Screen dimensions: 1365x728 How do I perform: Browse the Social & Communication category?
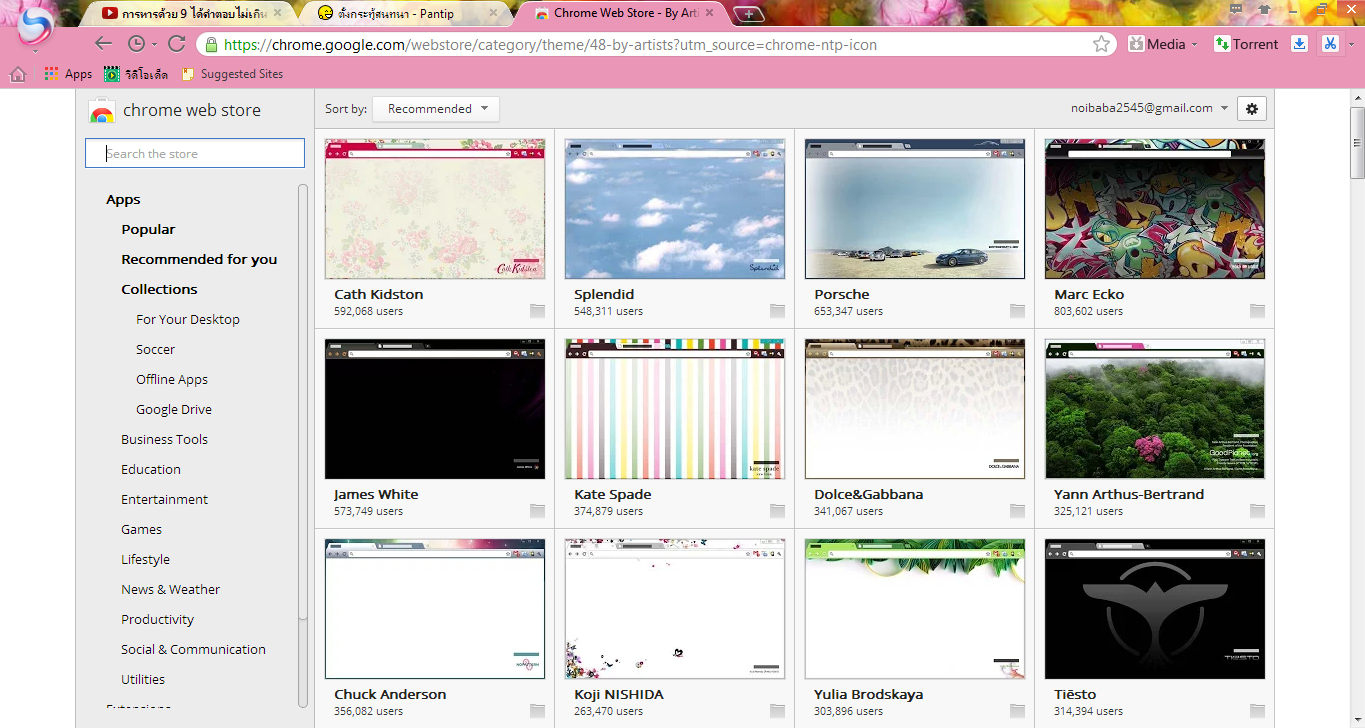(193, 650)
